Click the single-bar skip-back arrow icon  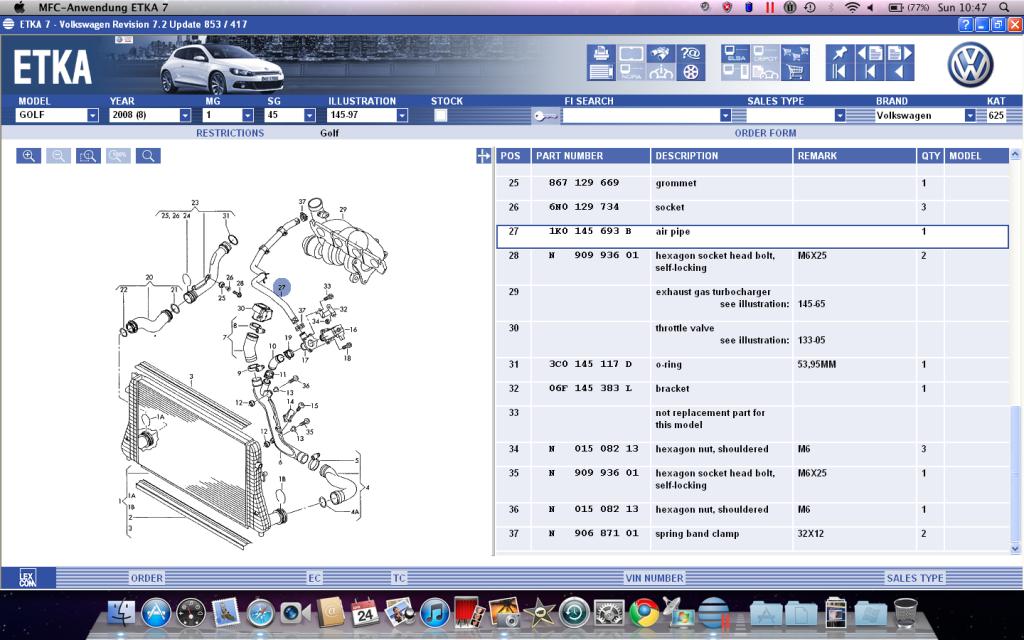pyautogui.click(x=870, y=72)
